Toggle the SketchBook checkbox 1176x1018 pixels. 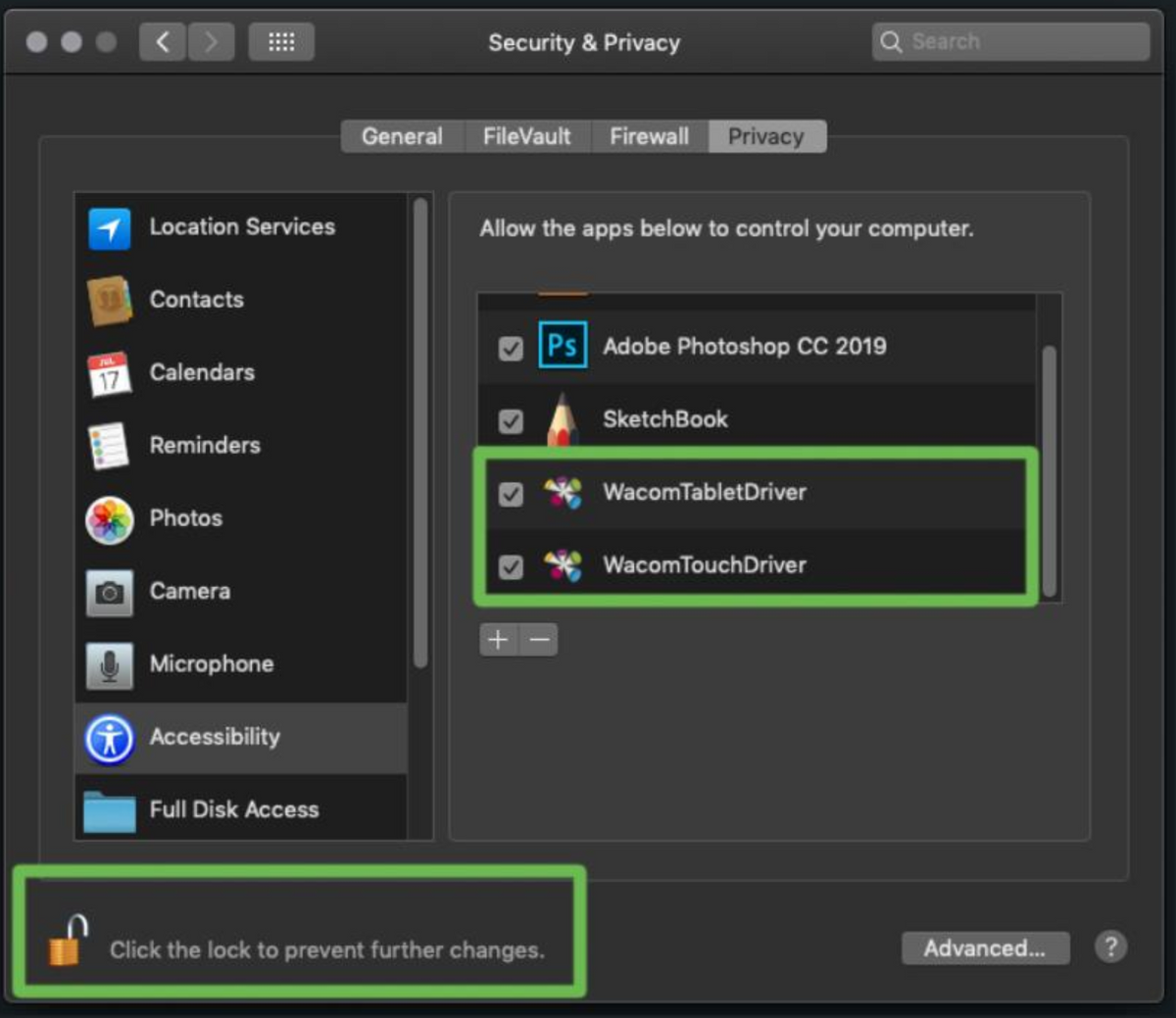click(x=511, y=420)
